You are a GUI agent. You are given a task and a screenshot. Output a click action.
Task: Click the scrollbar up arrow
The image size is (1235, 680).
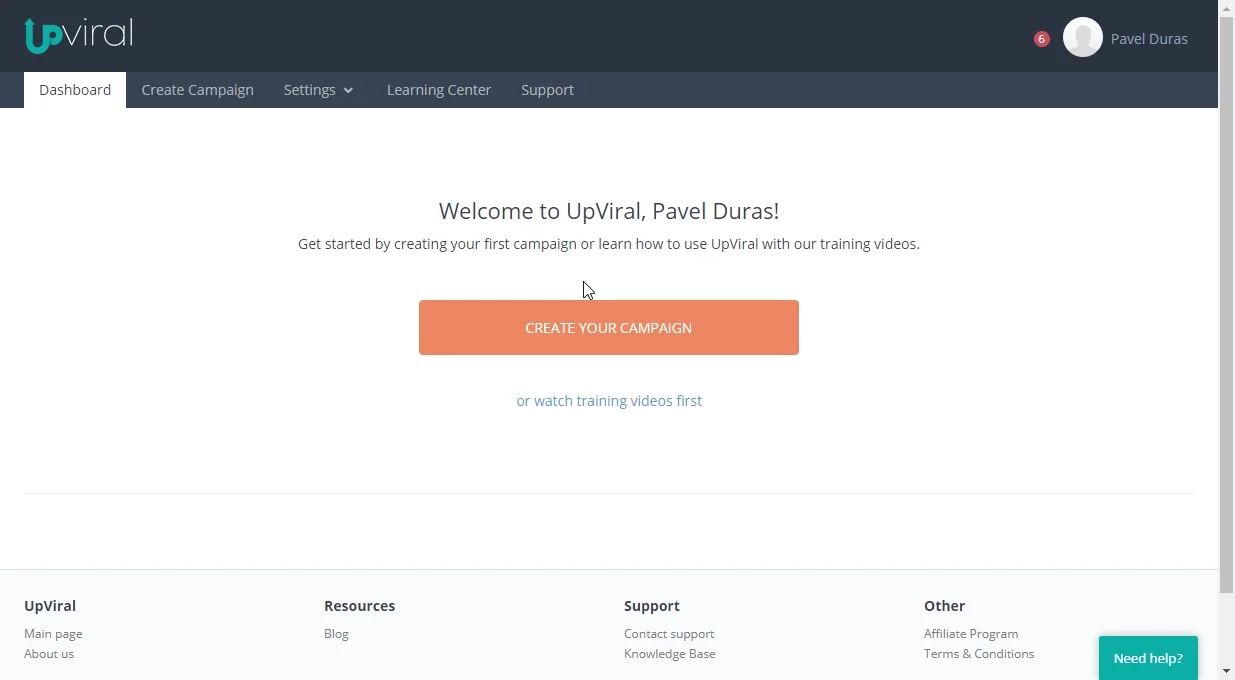[x=1227, y=8]
